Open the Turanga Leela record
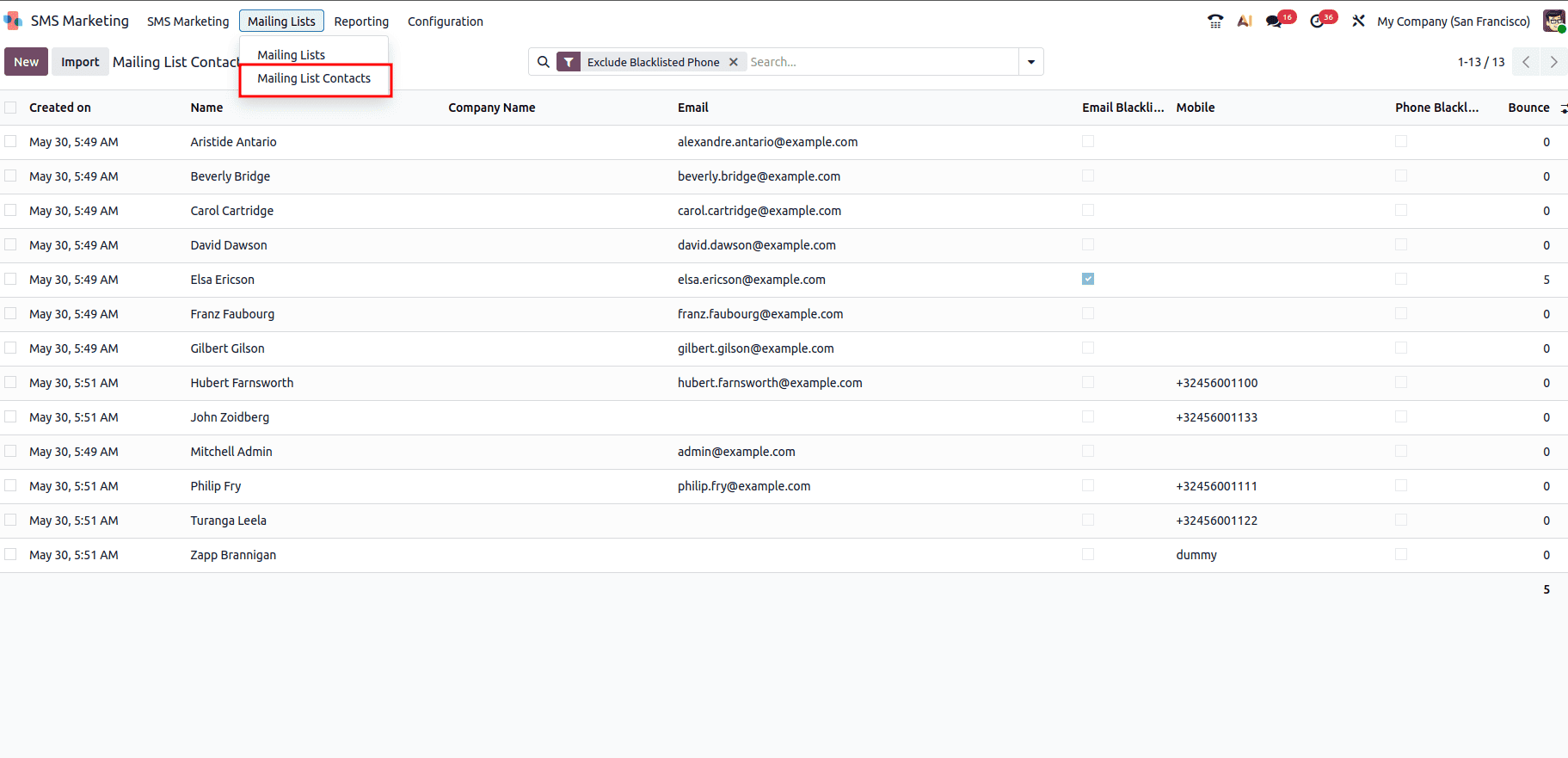Image resolution: width=1568 pixels, height=758 pixels. point(229,521)
